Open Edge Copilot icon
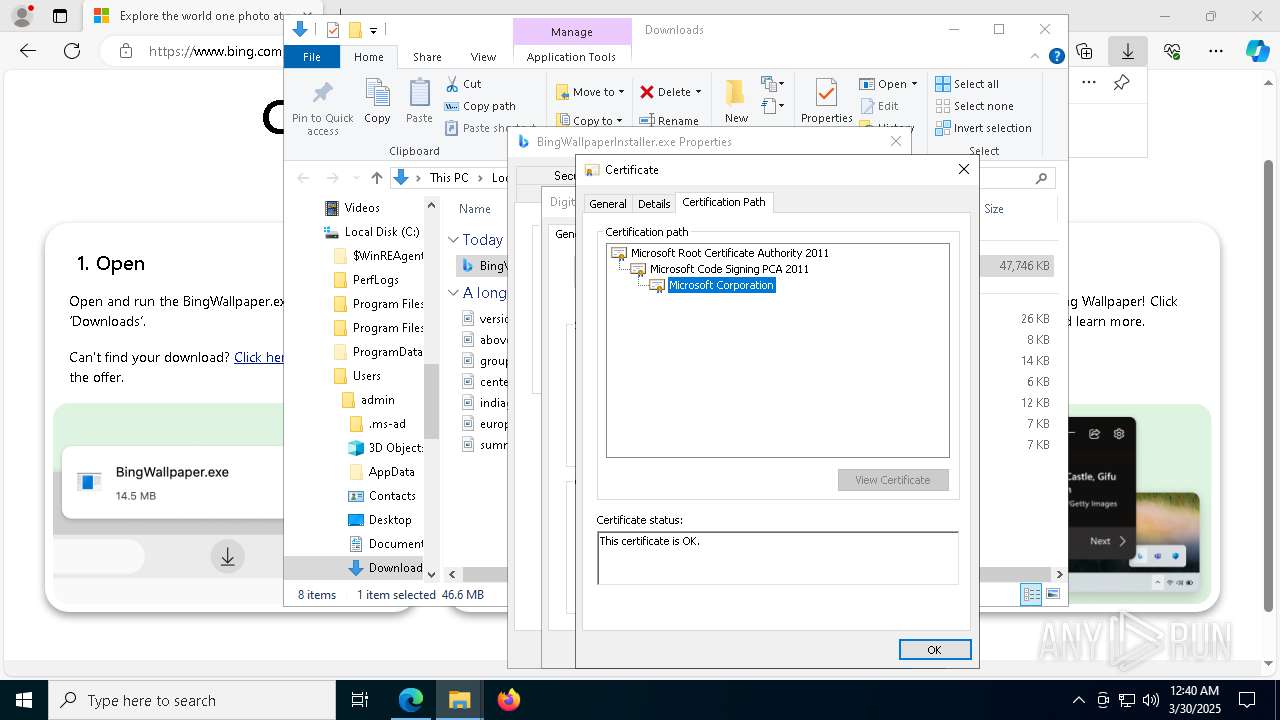Screen dimensions: 1280x720 (x=1258, y=51)
